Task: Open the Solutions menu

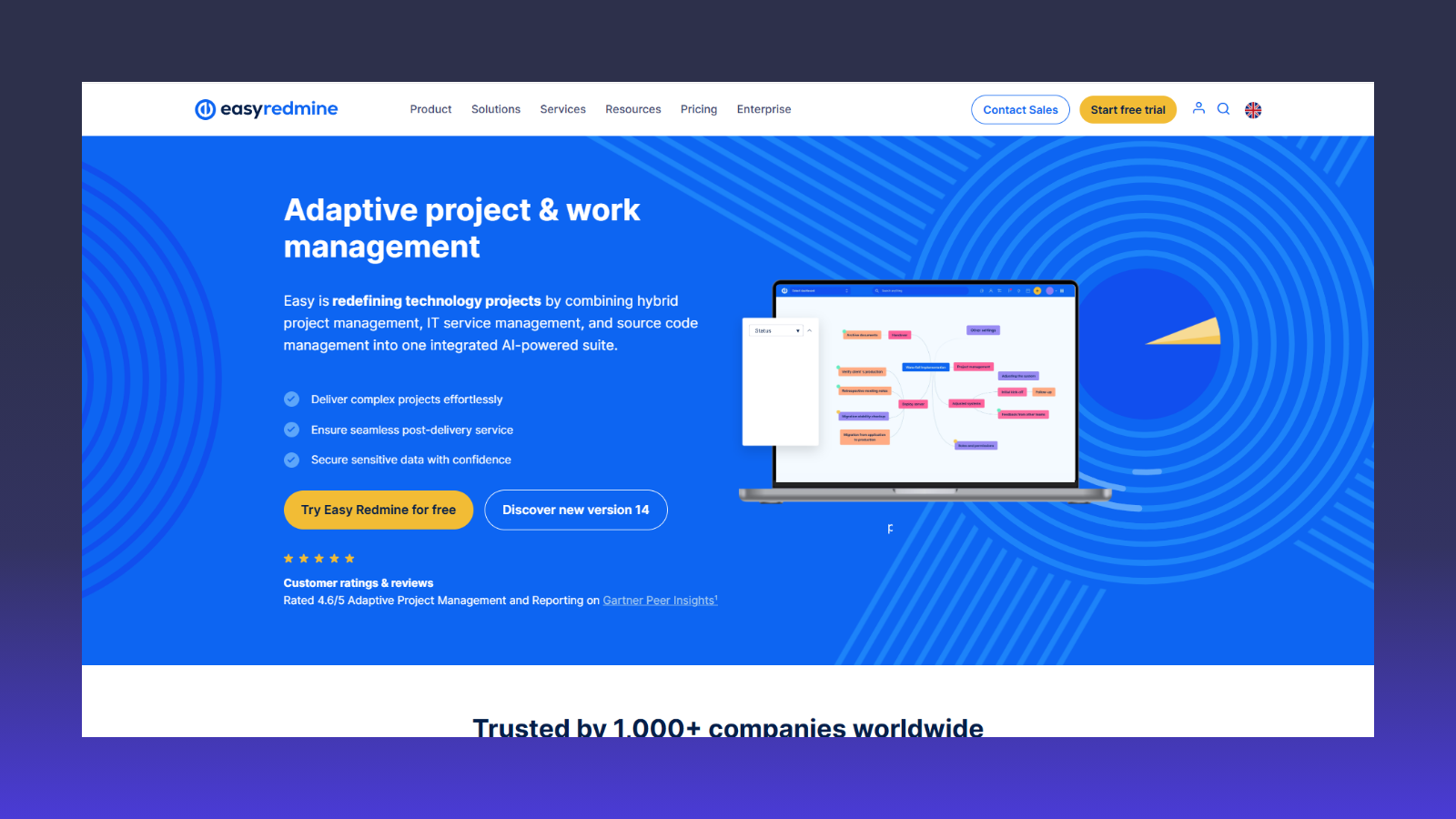Action: [496, 109]
